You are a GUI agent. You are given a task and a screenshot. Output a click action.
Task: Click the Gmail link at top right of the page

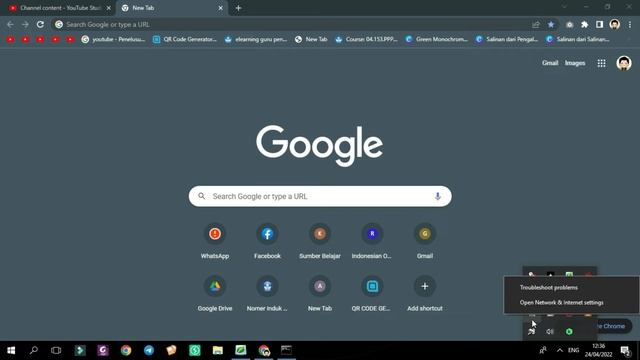550,63
